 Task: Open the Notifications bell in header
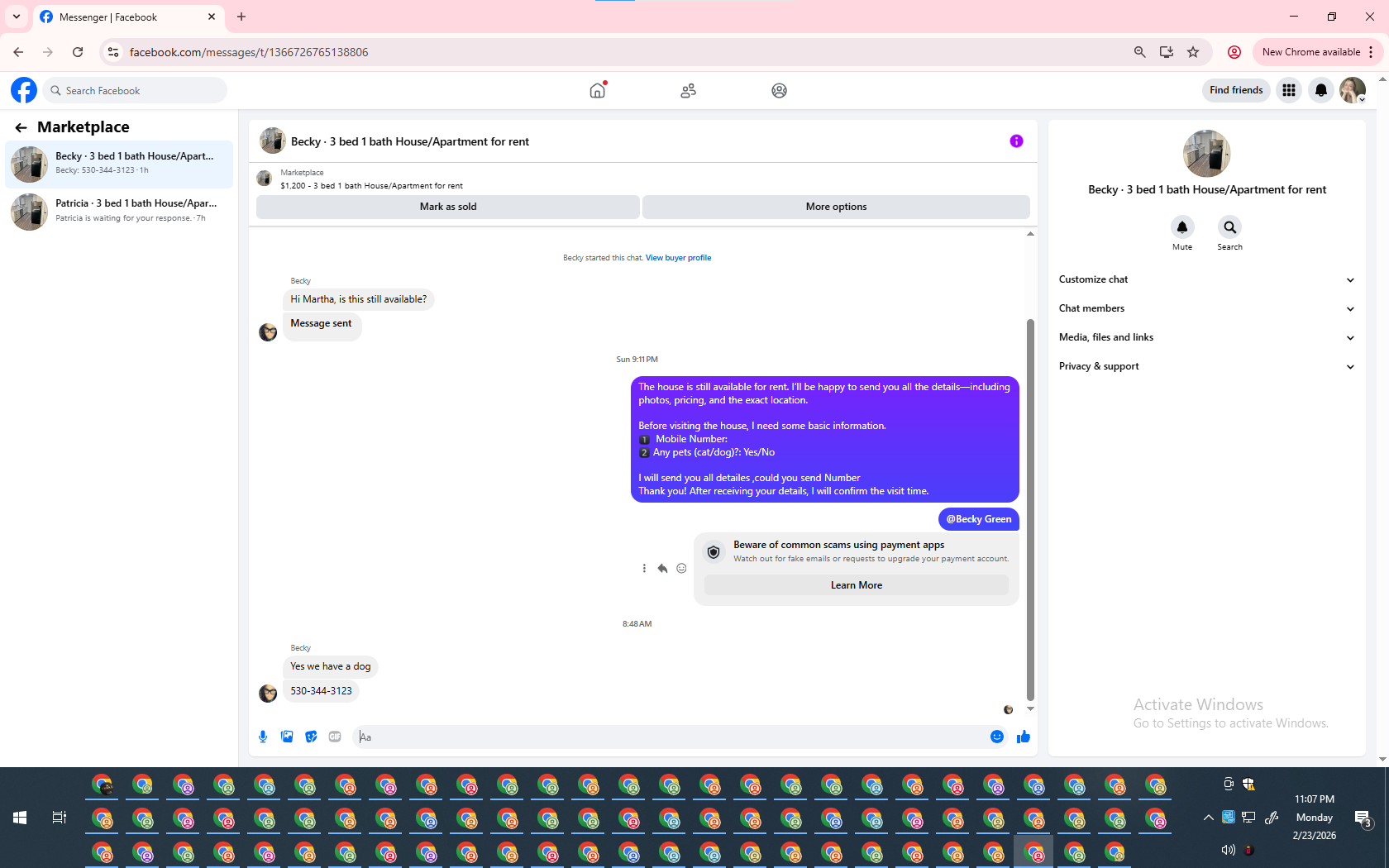tap(1321, 90)
